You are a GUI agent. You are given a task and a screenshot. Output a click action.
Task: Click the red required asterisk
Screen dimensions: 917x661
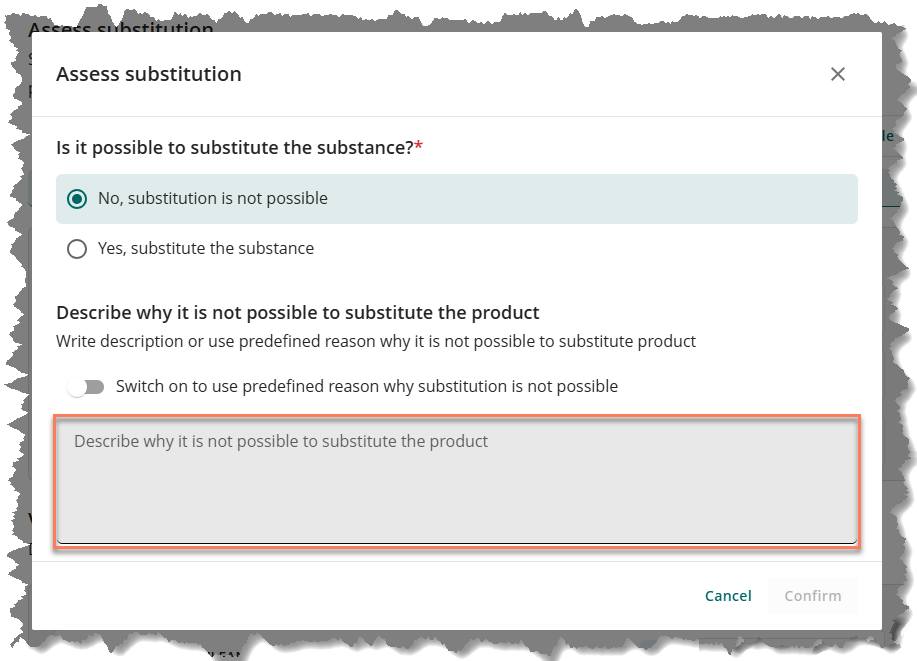click(419, 147)
